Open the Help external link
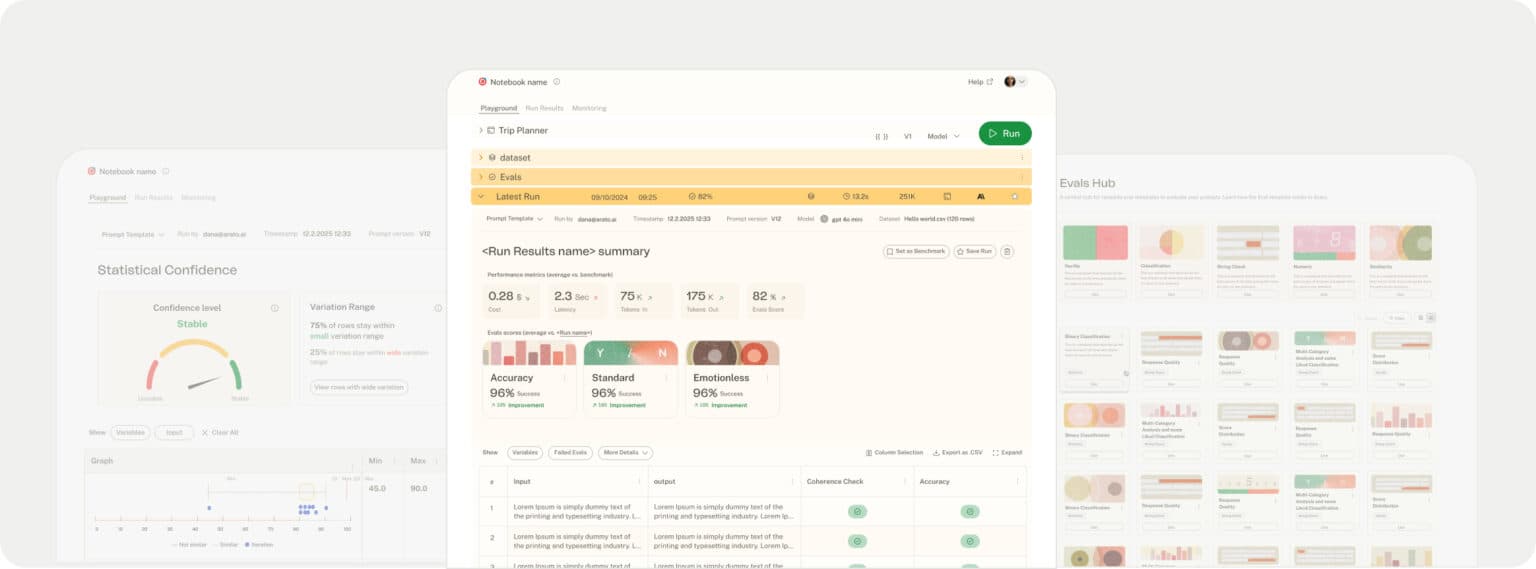 [981, 82]
